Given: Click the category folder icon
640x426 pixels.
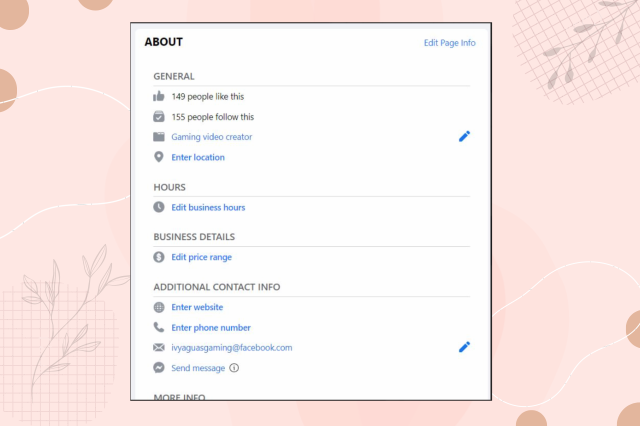Looking at the screenshot, I should (x=158, y=137).
